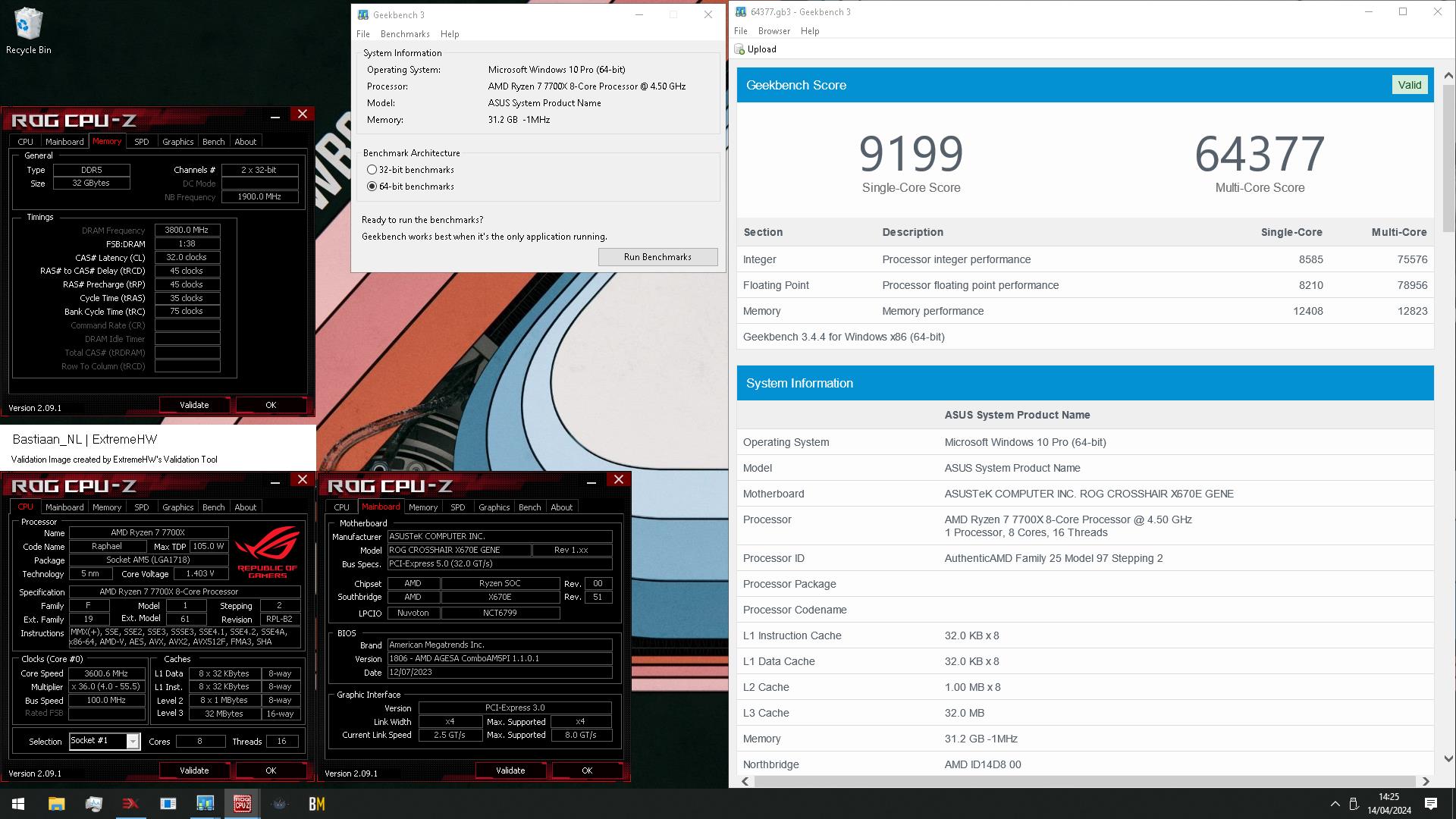Click Validate in Memory CPU-Z window

point(194,405)
